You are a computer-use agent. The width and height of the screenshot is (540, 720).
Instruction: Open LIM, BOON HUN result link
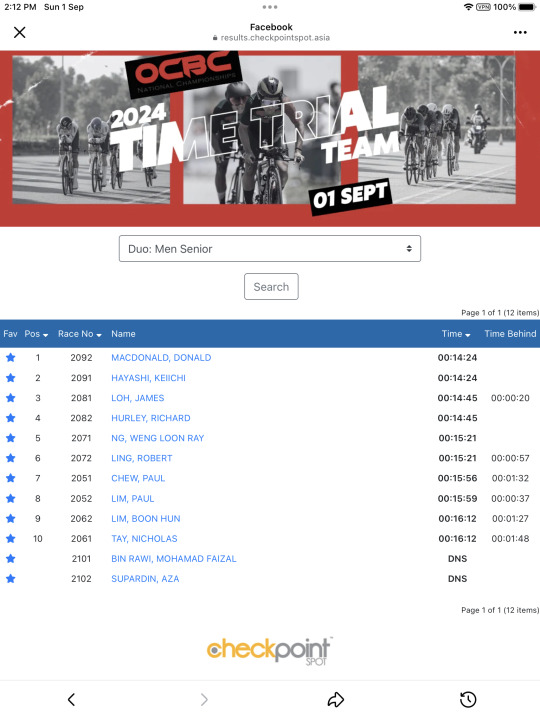(146, 518)
